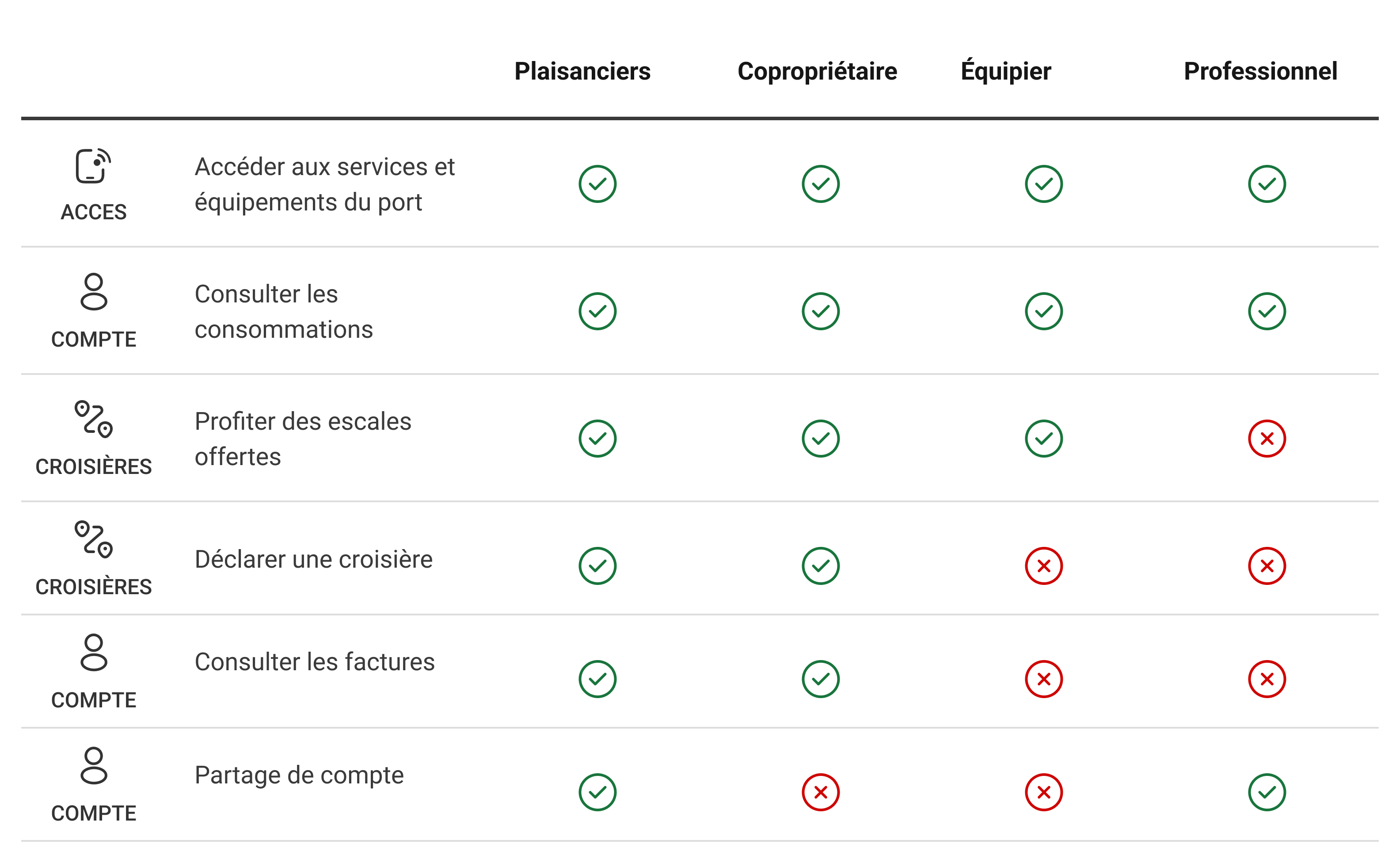
Task: Select the Professionnel column header
Action: click(1260, 71)
